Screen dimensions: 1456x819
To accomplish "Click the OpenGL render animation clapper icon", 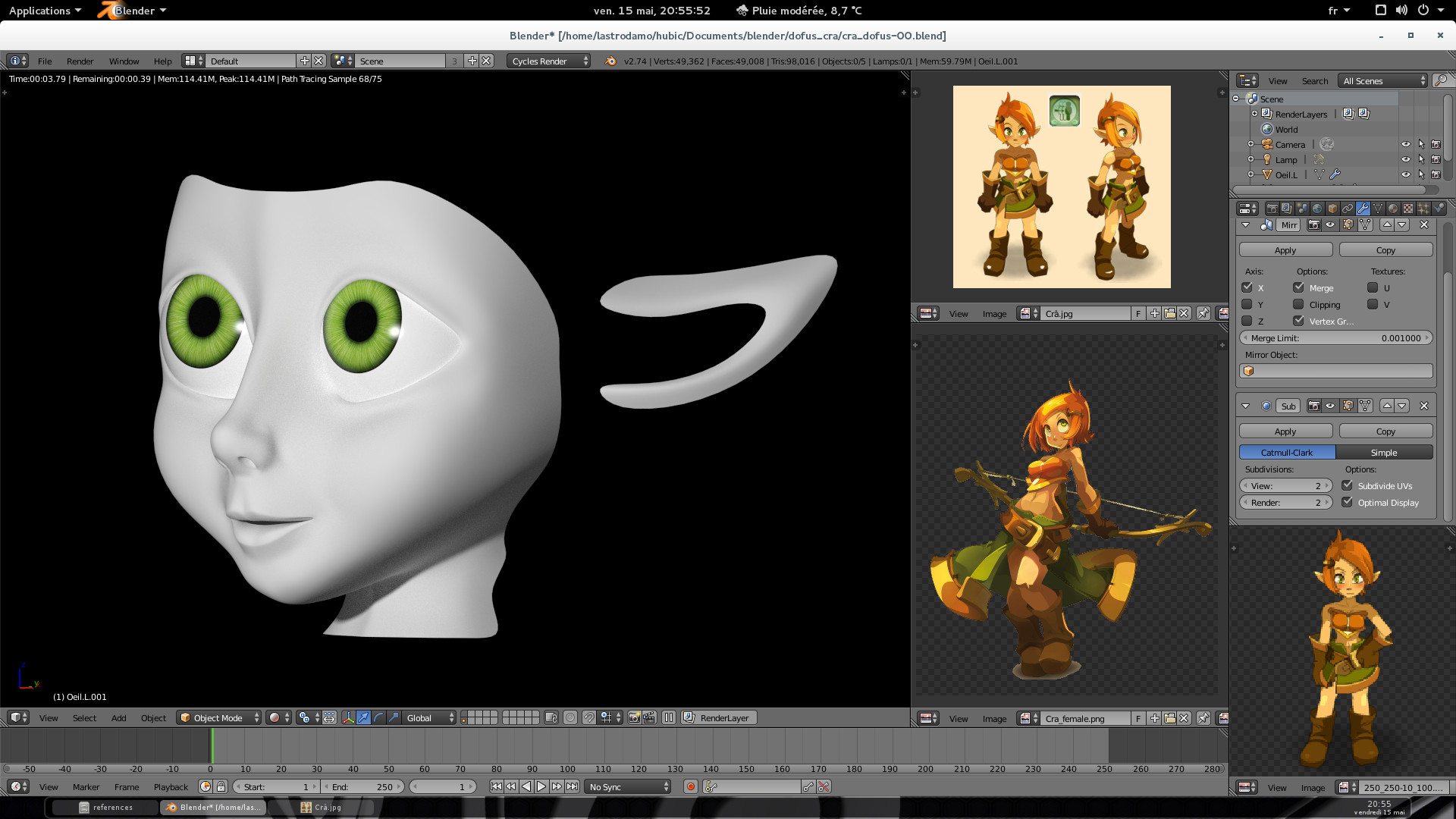I will tap(649, 717).
